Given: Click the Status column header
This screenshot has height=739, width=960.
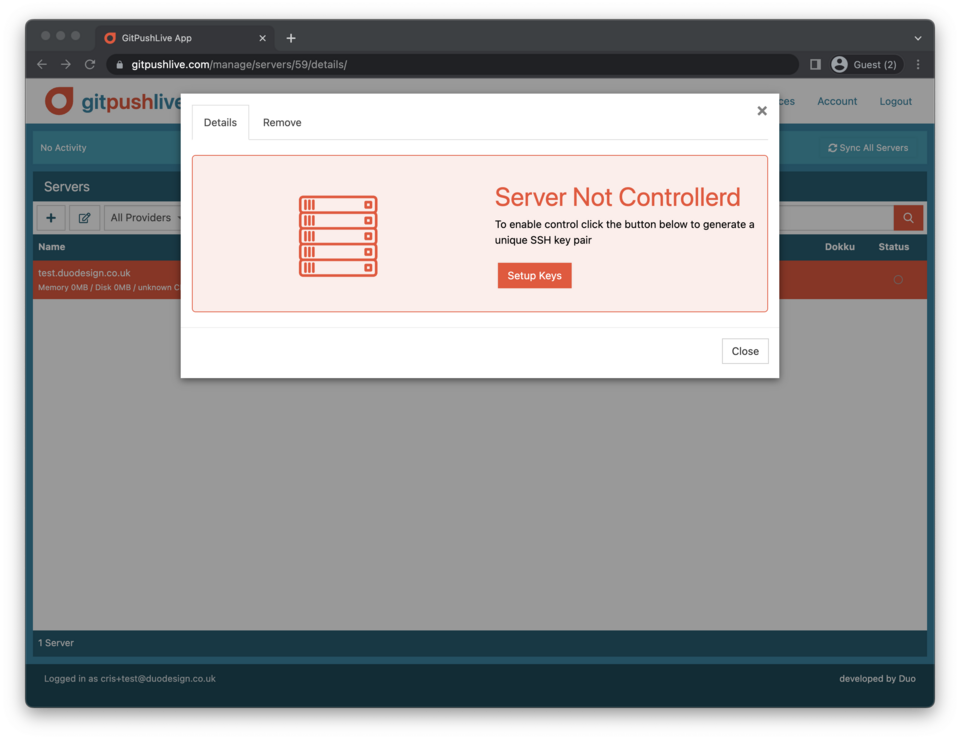Looking at the screenshot, I should pyautogui.click(x=893, y=247).
